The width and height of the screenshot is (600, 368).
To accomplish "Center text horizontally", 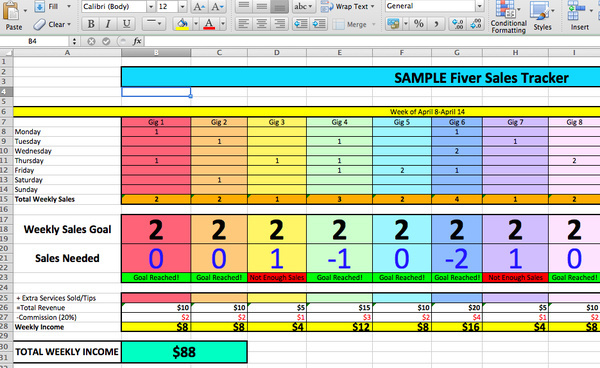I will coord(262,24).
